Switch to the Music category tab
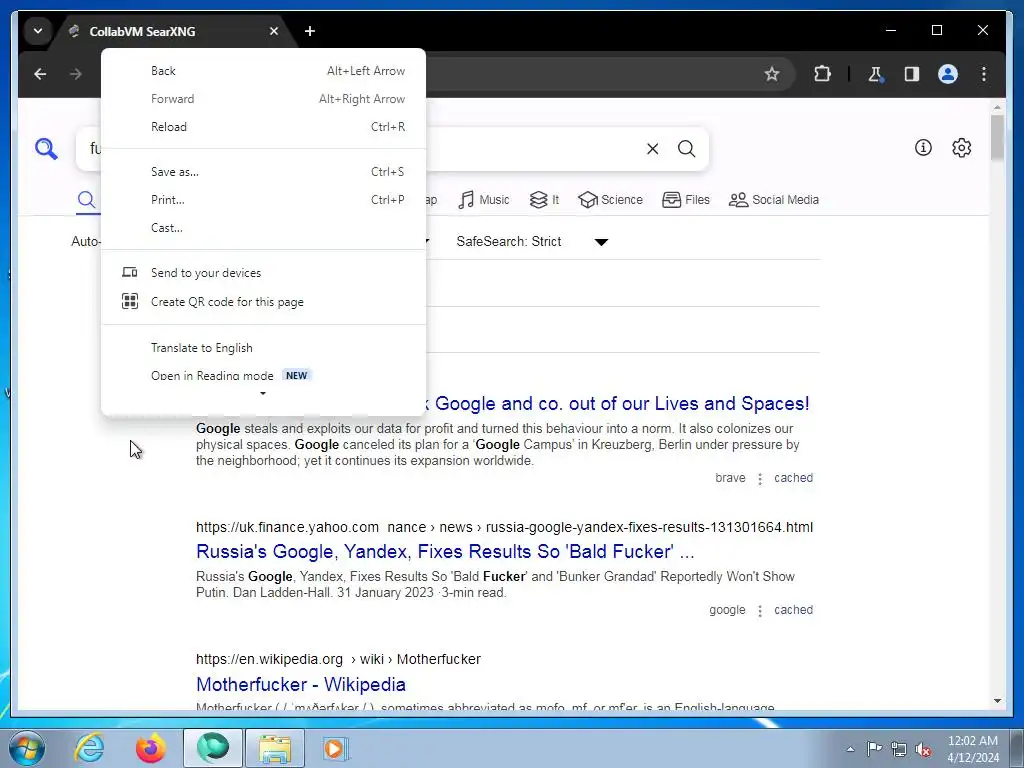The height and width of the screenshot is (768, 1024). click(x=484, y=200)
